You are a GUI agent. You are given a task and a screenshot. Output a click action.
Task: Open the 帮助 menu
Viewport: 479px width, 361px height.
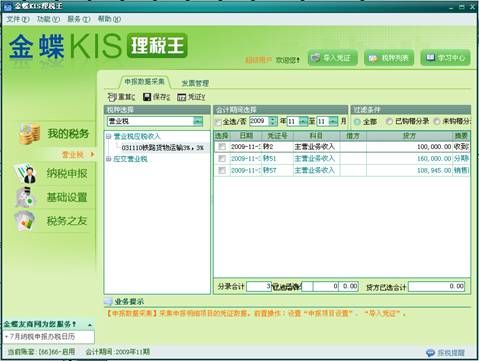click(x=109, y=19)
